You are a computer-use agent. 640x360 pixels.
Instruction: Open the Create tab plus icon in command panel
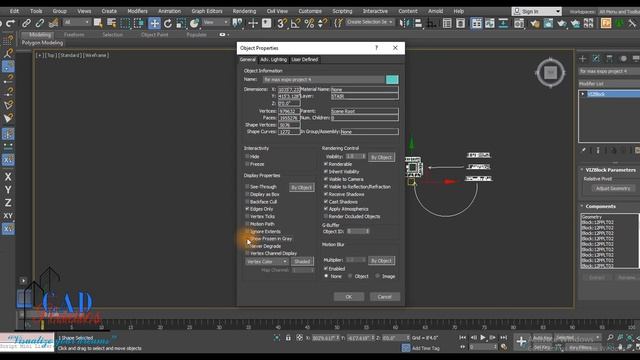pos(583,59)
